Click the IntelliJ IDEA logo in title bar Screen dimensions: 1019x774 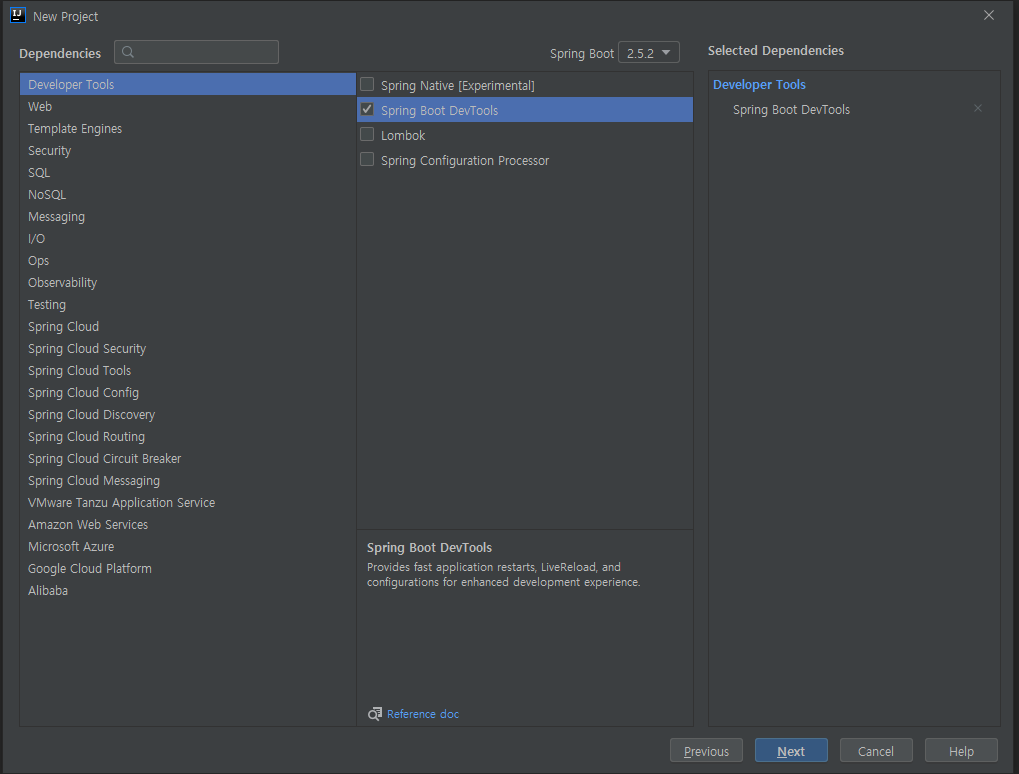tap(18, 16)
